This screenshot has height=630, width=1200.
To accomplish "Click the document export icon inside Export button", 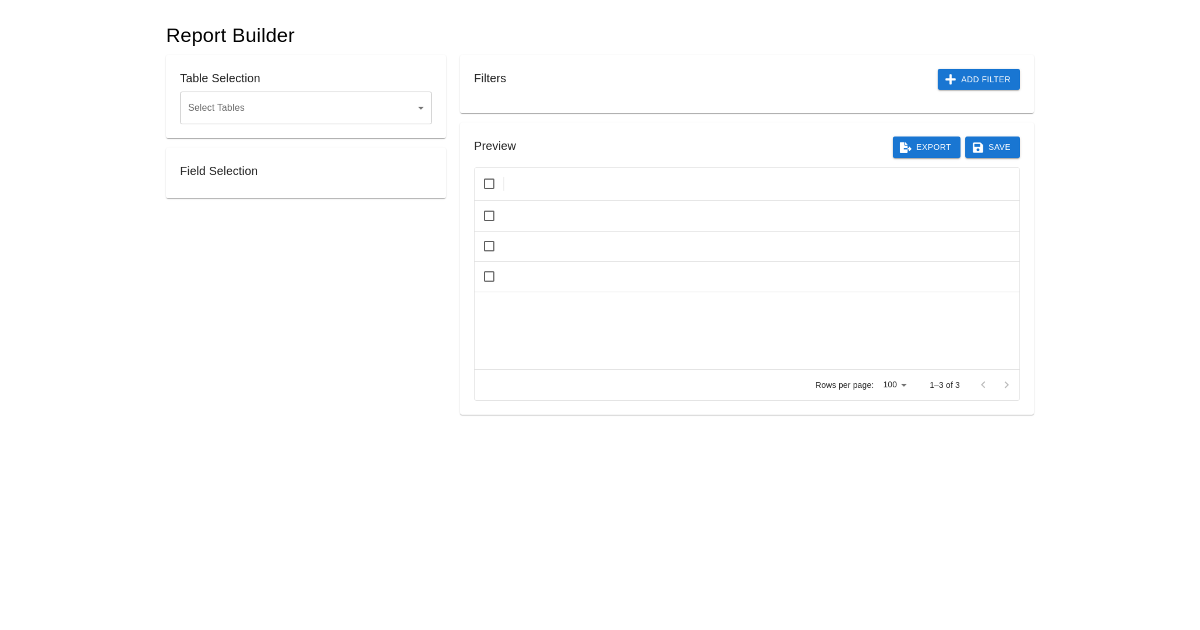I will tap(906, 147).
